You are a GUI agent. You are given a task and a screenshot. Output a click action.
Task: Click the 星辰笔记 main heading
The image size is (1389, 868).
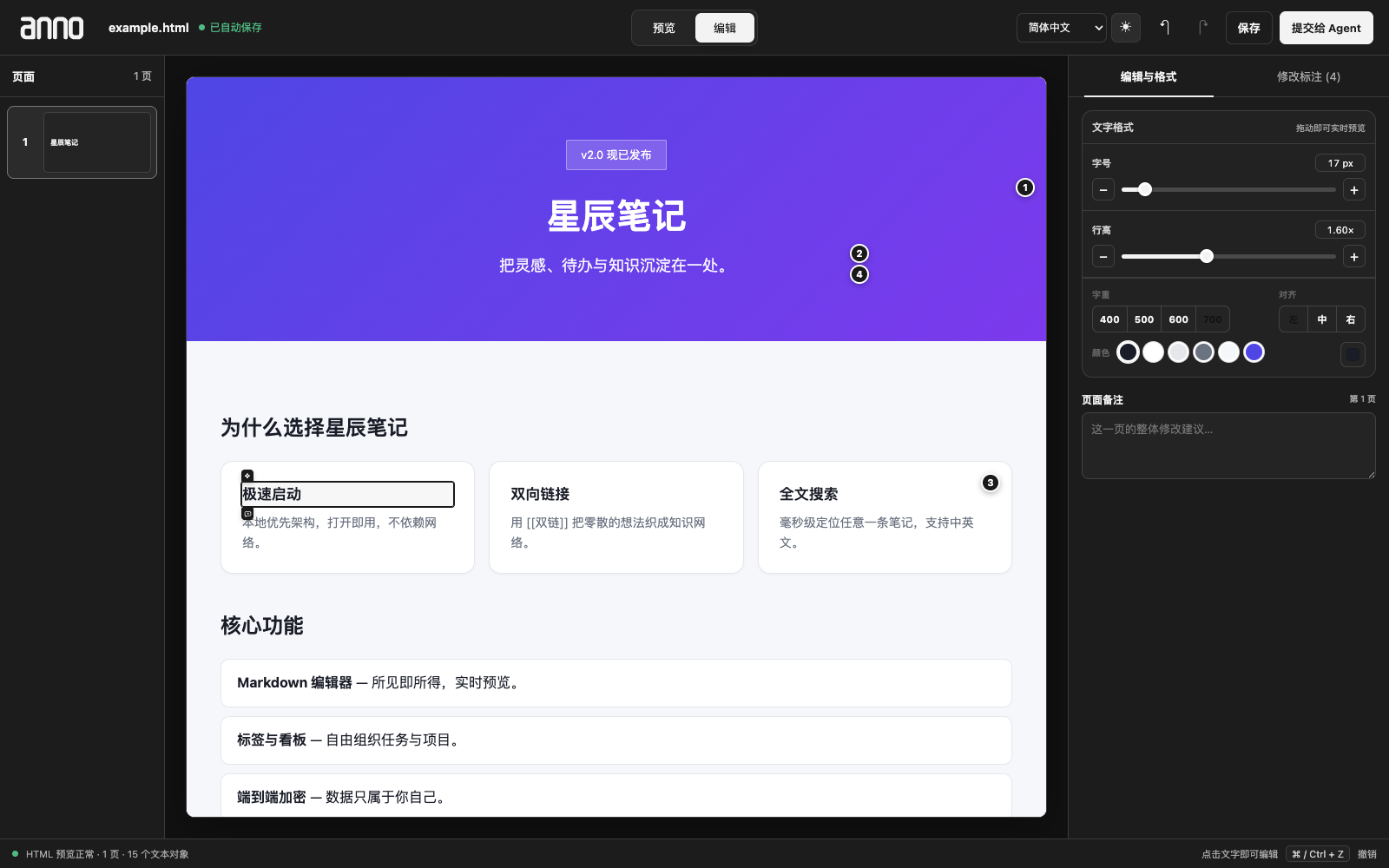[616, 216]
